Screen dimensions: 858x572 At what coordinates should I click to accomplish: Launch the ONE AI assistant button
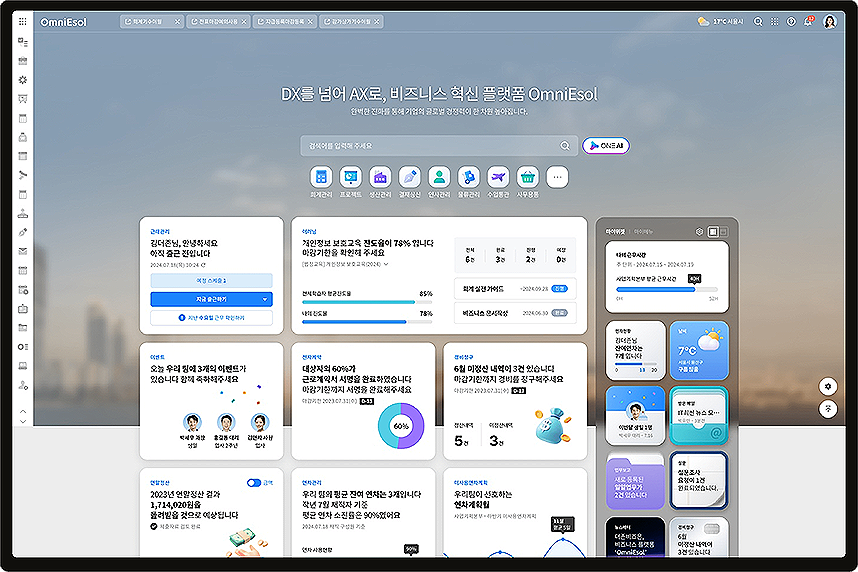click(x=606, y=146)
